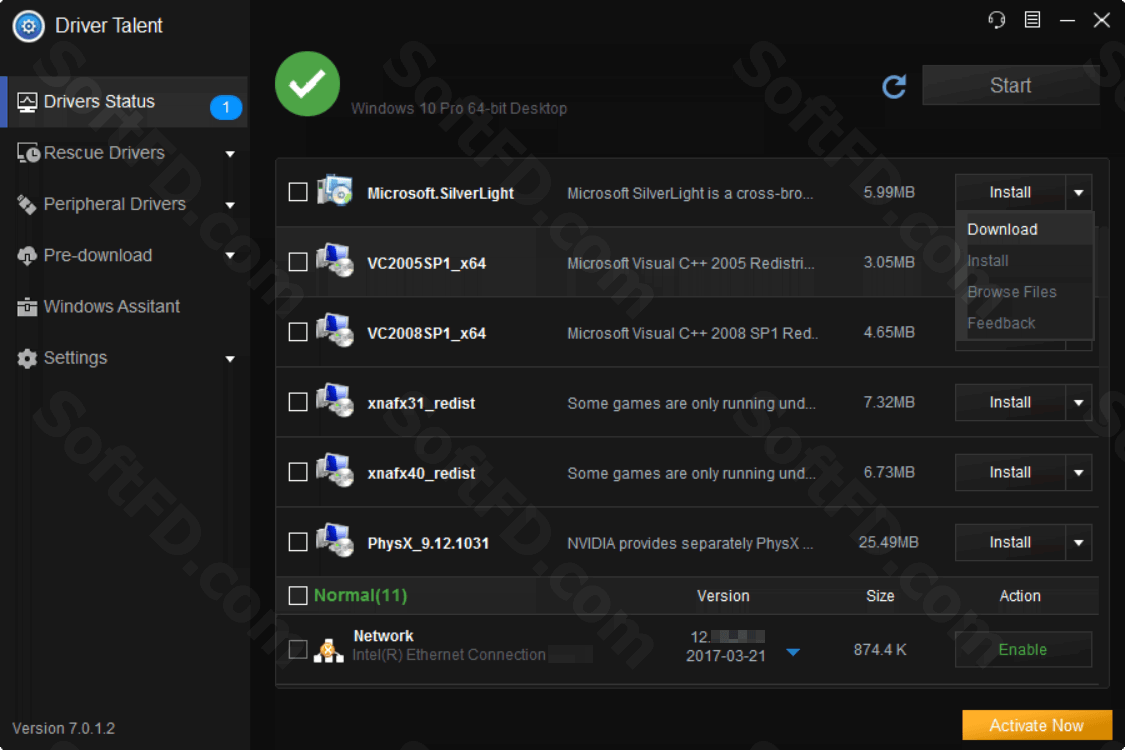Image resolution: width=1125 pixels, height=750 pixels.
Task: Check the xnafx31_redist checkbox
Action: click(298, 402)
